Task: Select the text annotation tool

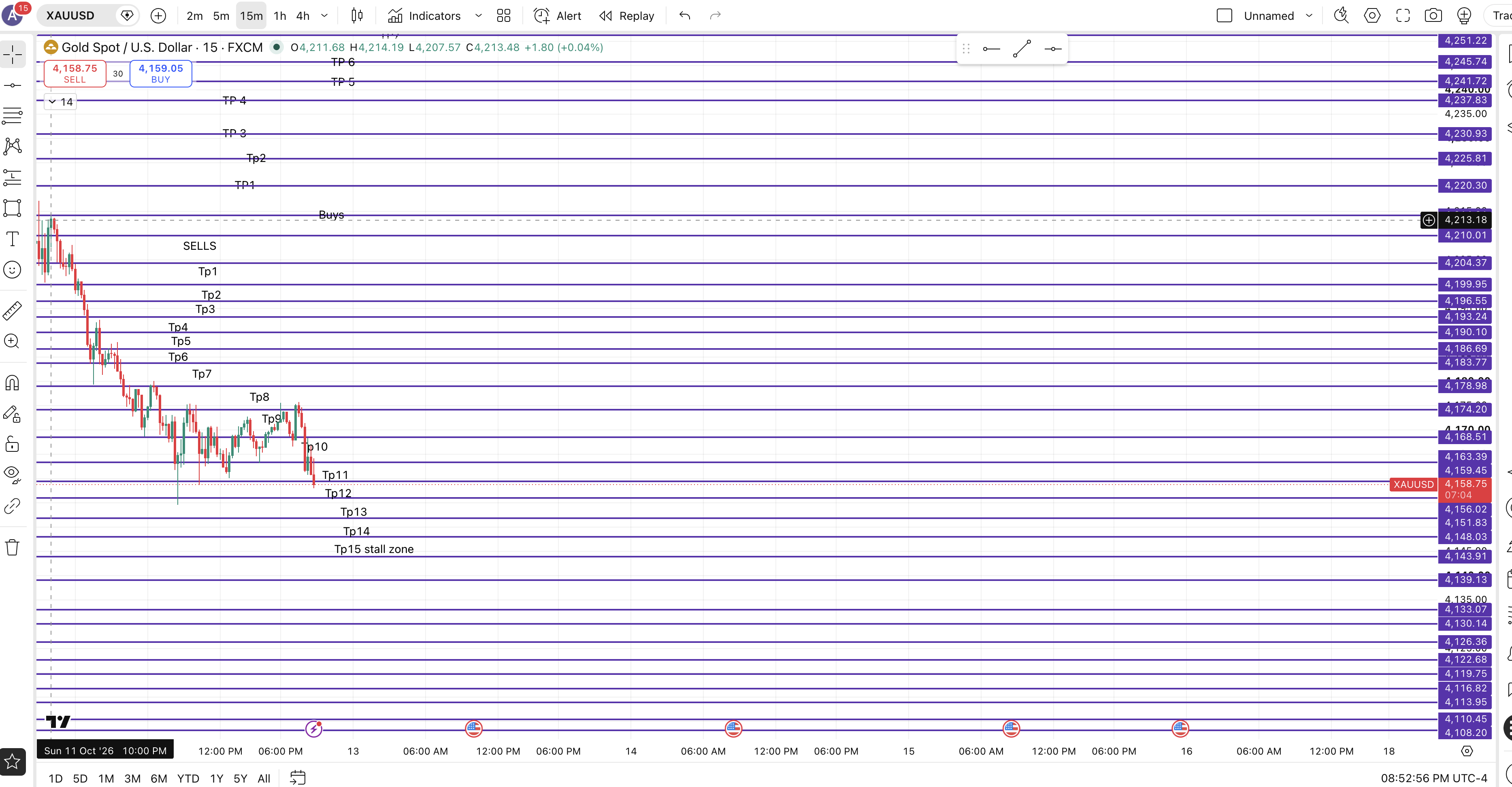Action: pos(12,239)
